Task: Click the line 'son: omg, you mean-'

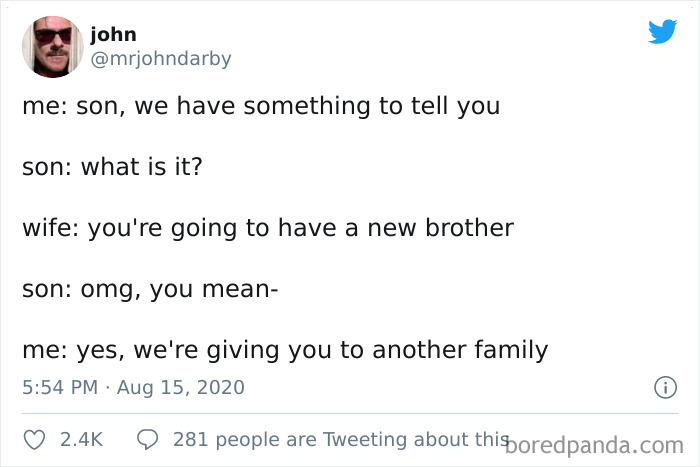Action: pyautogui.click(x=150, y=290)
